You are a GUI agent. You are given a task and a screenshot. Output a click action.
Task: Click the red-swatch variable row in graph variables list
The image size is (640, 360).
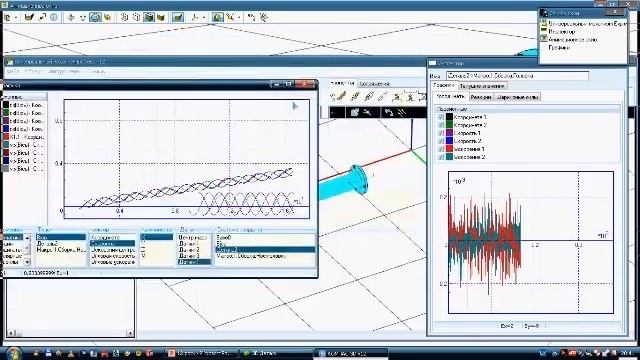click(x=23, y=137)
